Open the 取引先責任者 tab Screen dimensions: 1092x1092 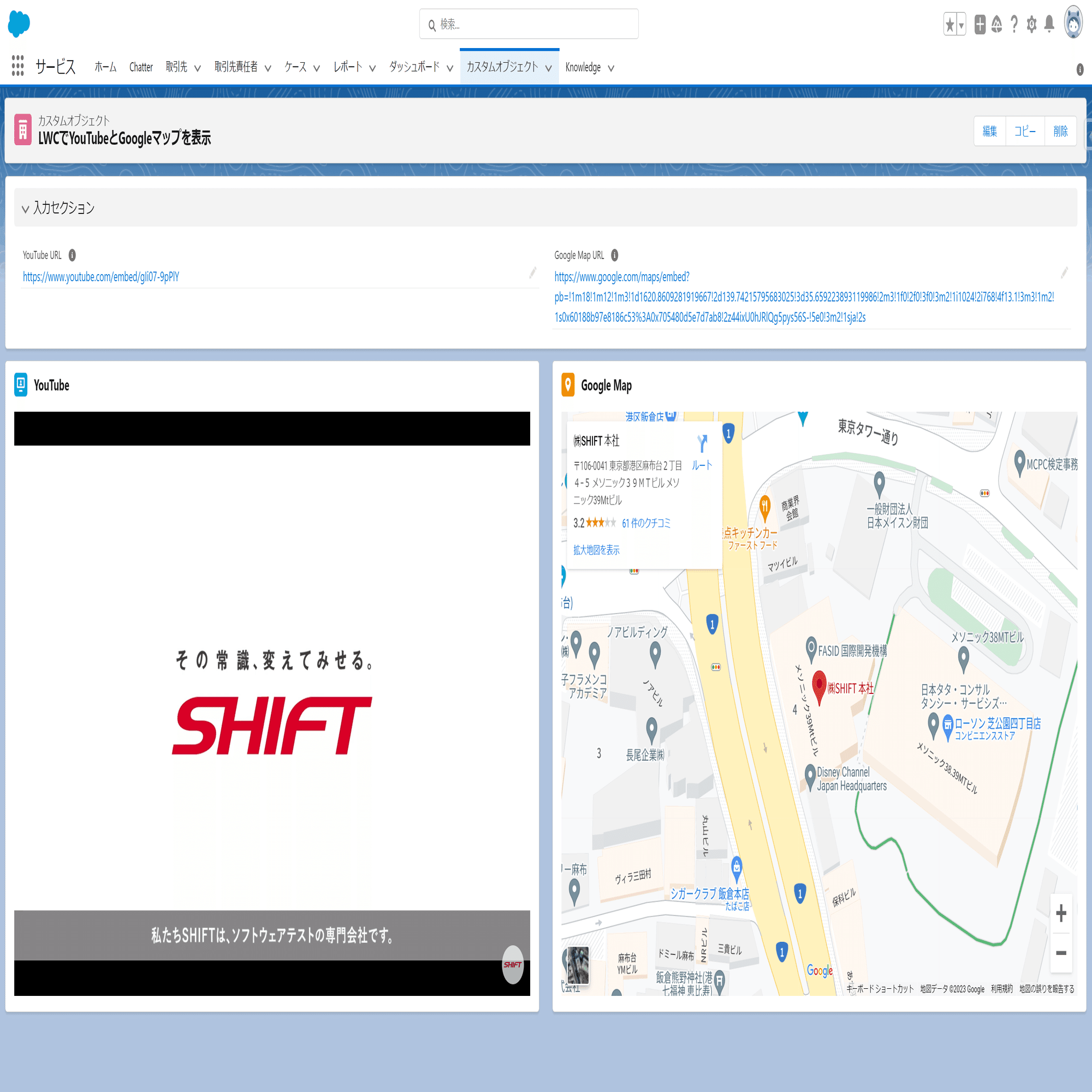click(x=236, y=67)
